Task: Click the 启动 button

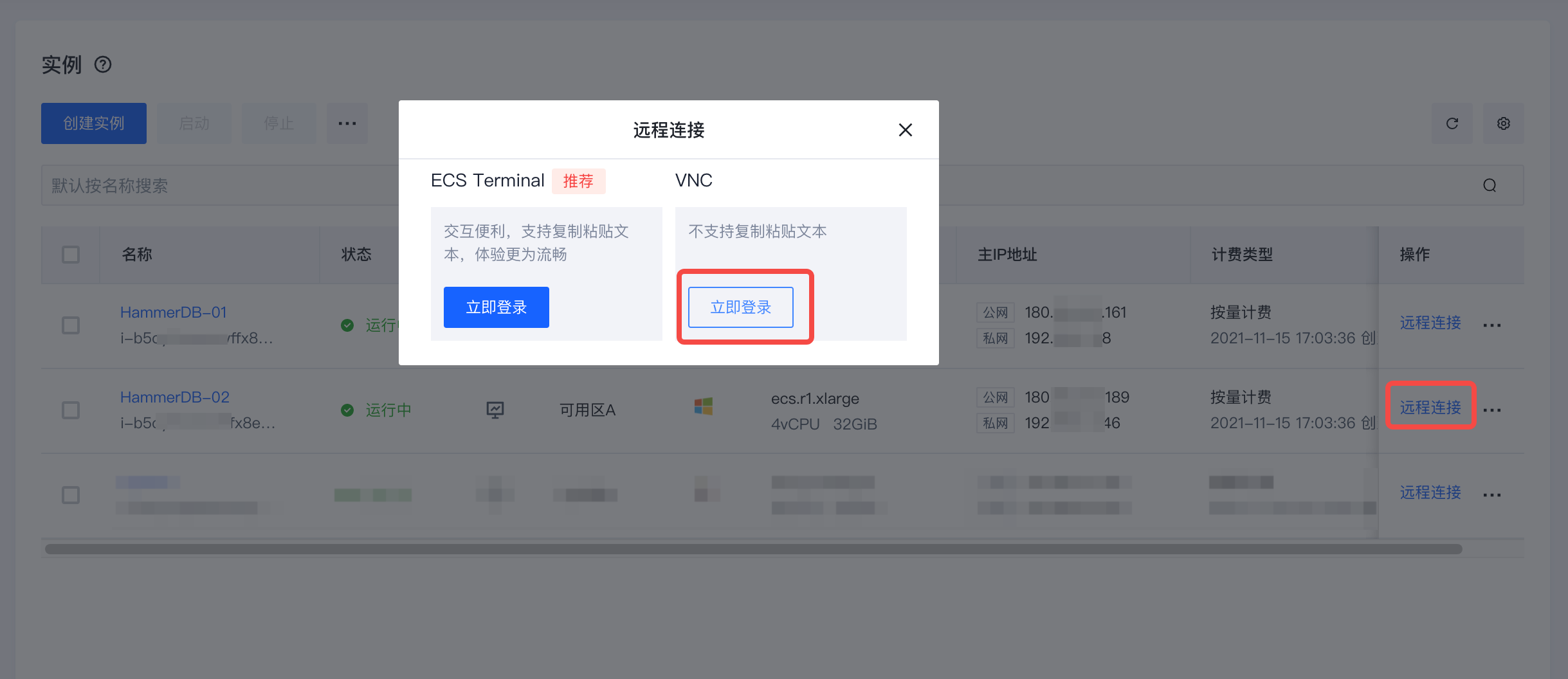Action: click(194, 123)
